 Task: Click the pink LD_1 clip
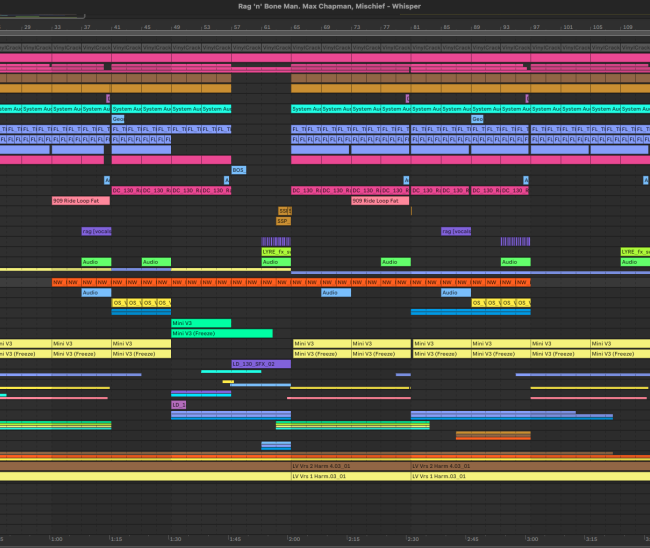click(179, 405)
